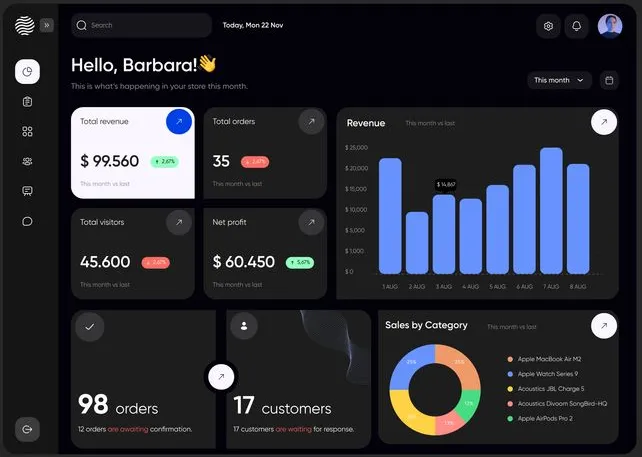
Task: Open notifications bell icon
Action: pyautogui.click(x=576, y=26)
